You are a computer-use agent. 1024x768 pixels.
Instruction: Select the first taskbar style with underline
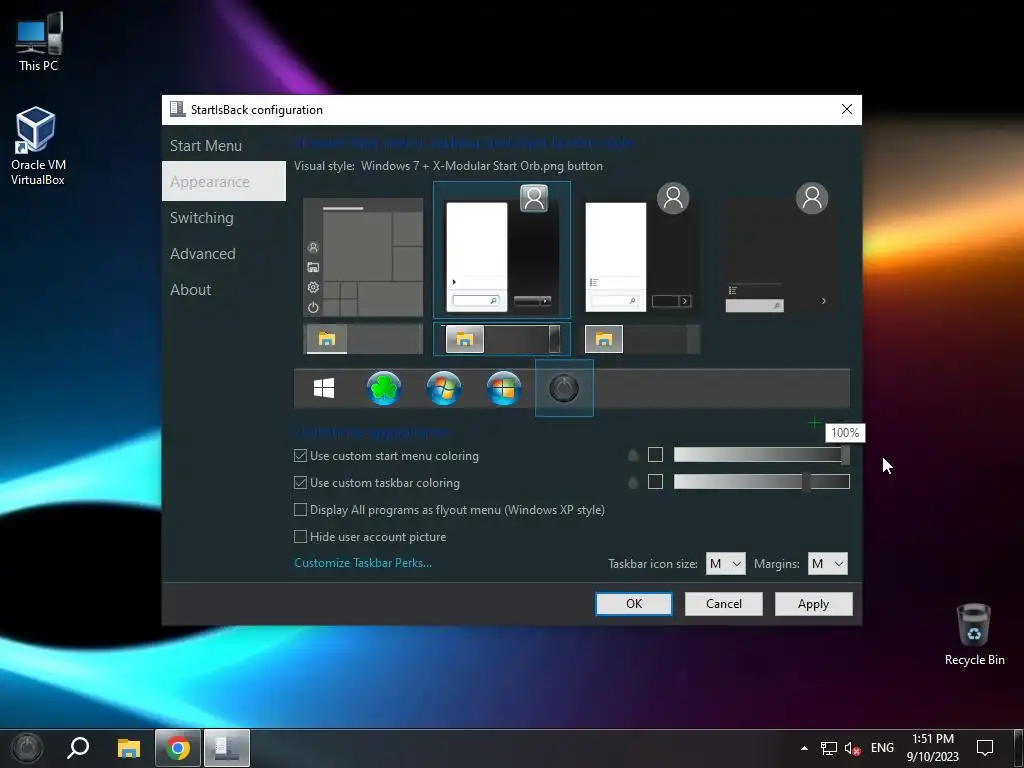(363, 339)
